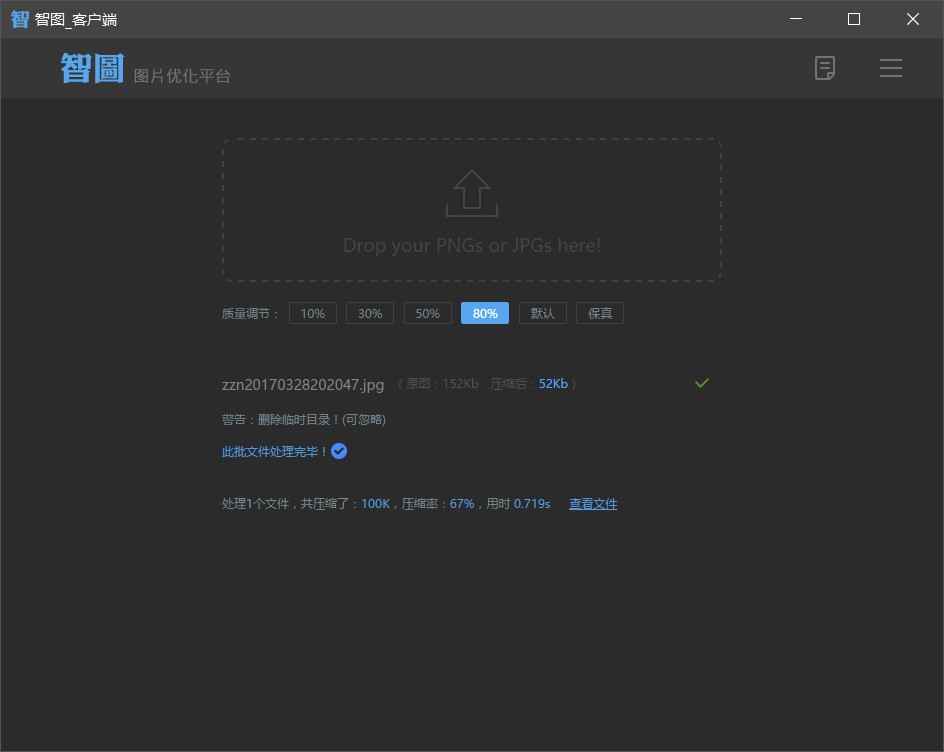Image resolution: width=944 pixels, height=752 pixels.
Task: Click the Drop your PNGs or JPGs area
Action: [471, 210]
